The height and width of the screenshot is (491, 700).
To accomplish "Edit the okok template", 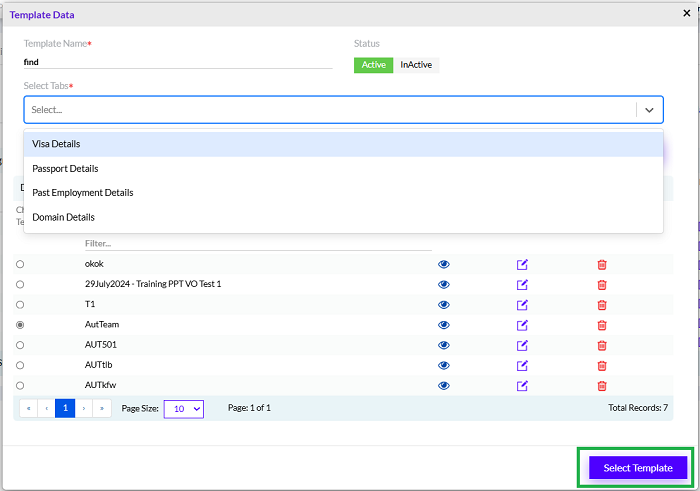I will pos(522,264).
